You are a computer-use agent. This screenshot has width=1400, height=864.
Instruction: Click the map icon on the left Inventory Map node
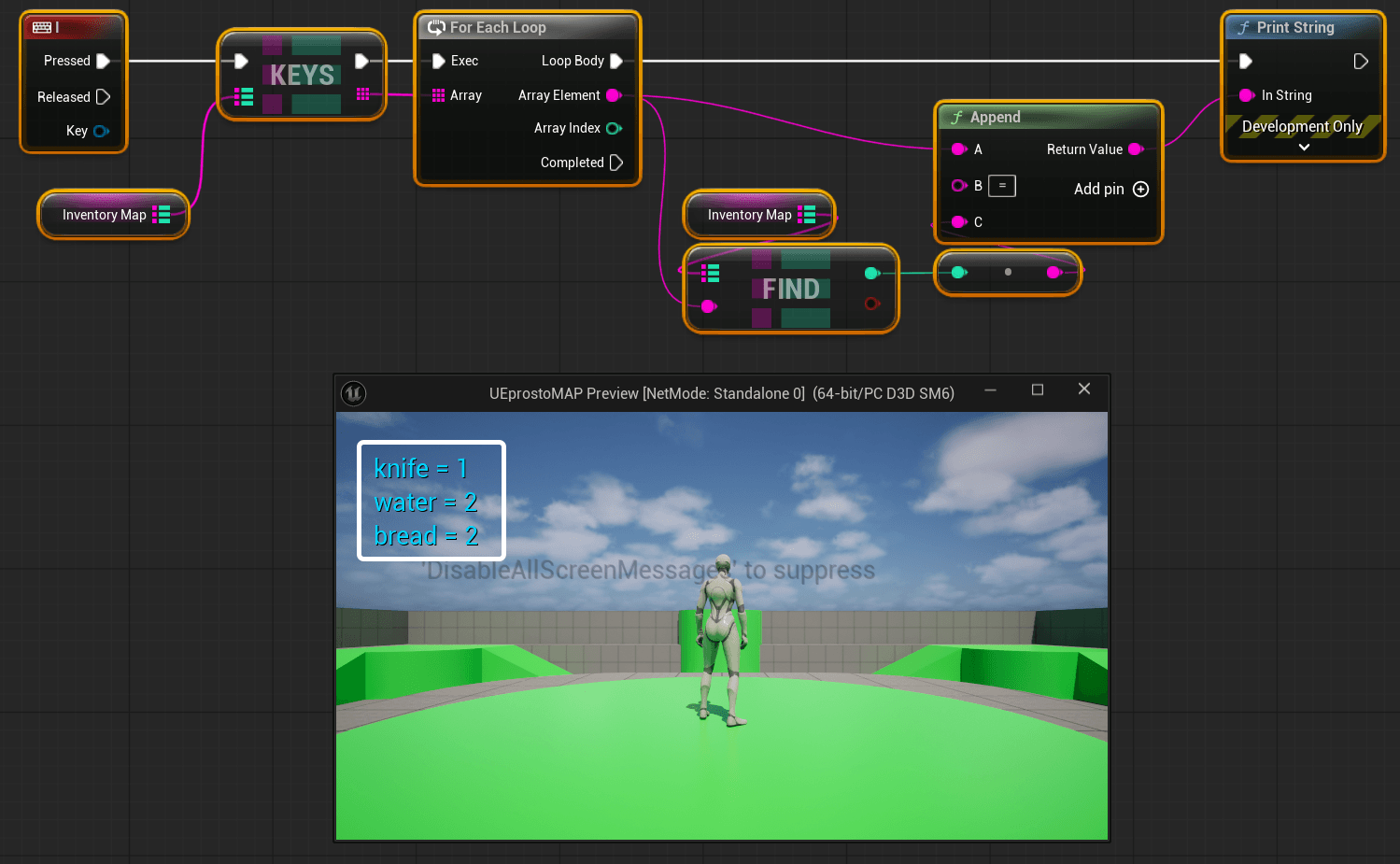[162, 214]
